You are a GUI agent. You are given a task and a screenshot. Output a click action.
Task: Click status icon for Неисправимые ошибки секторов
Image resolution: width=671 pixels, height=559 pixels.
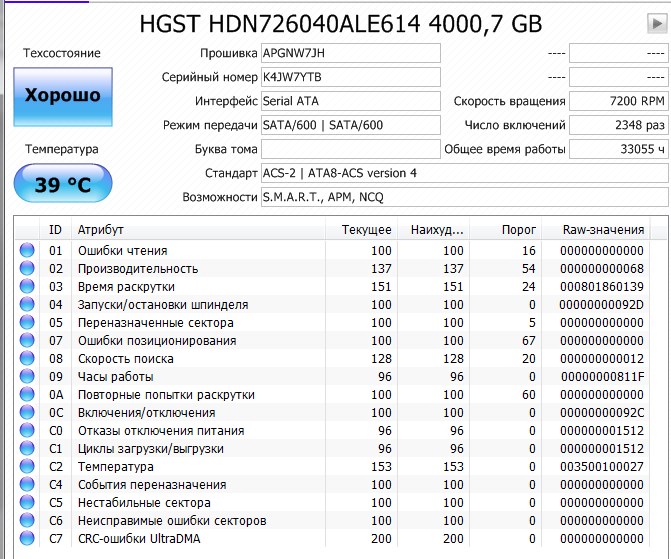27,520
